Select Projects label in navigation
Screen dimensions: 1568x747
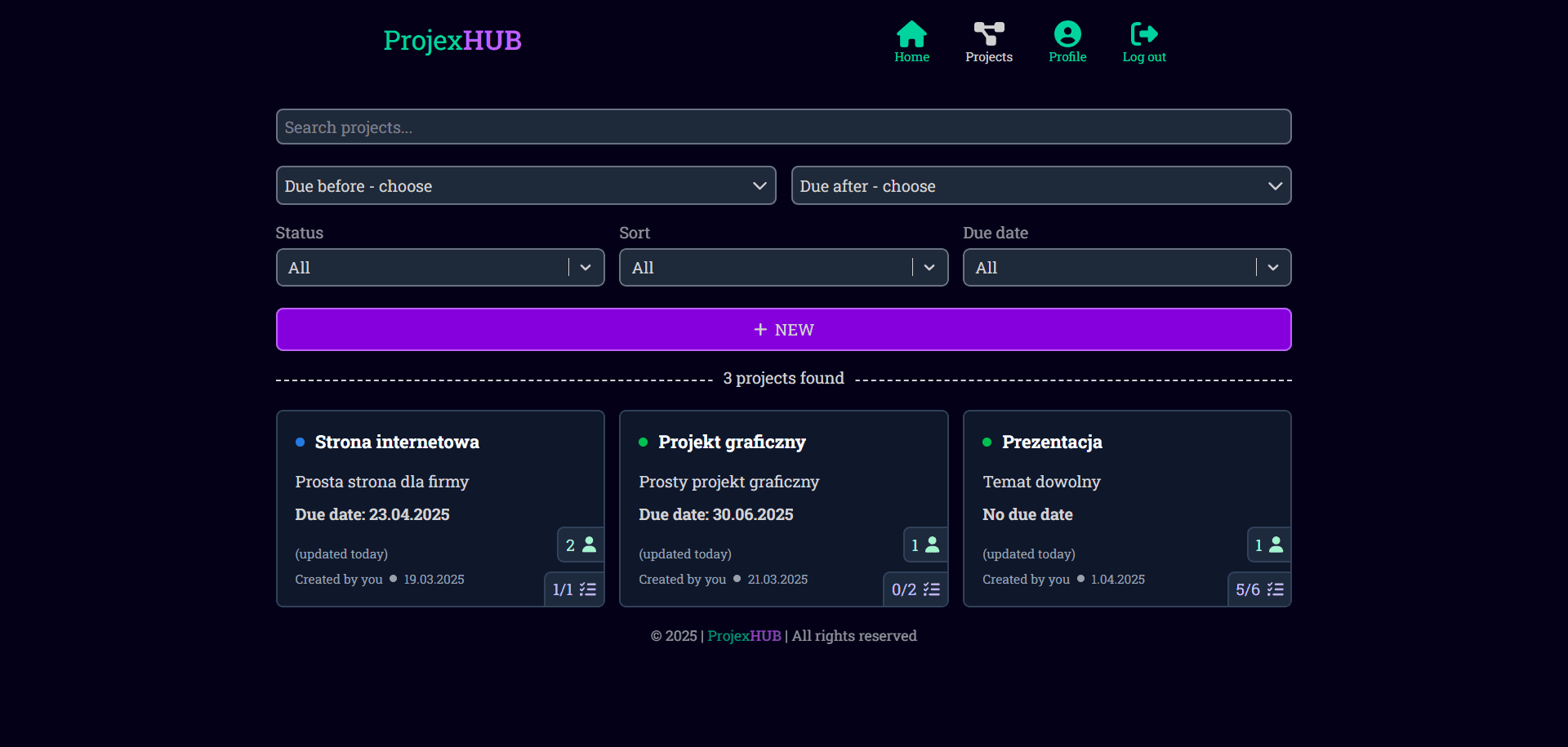pos(989,57)
